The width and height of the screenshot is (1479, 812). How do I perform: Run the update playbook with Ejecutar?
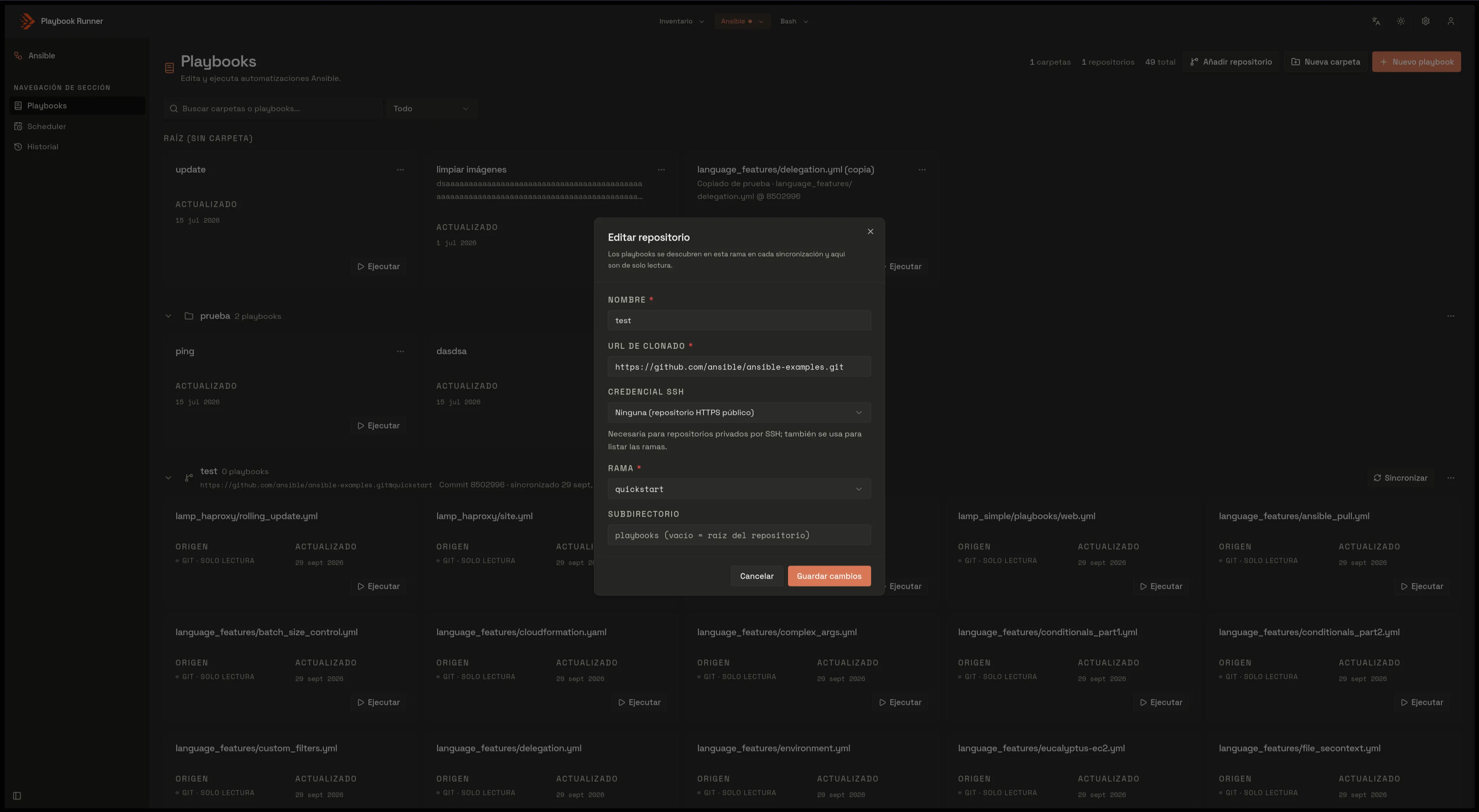click(x=378, y=266)
